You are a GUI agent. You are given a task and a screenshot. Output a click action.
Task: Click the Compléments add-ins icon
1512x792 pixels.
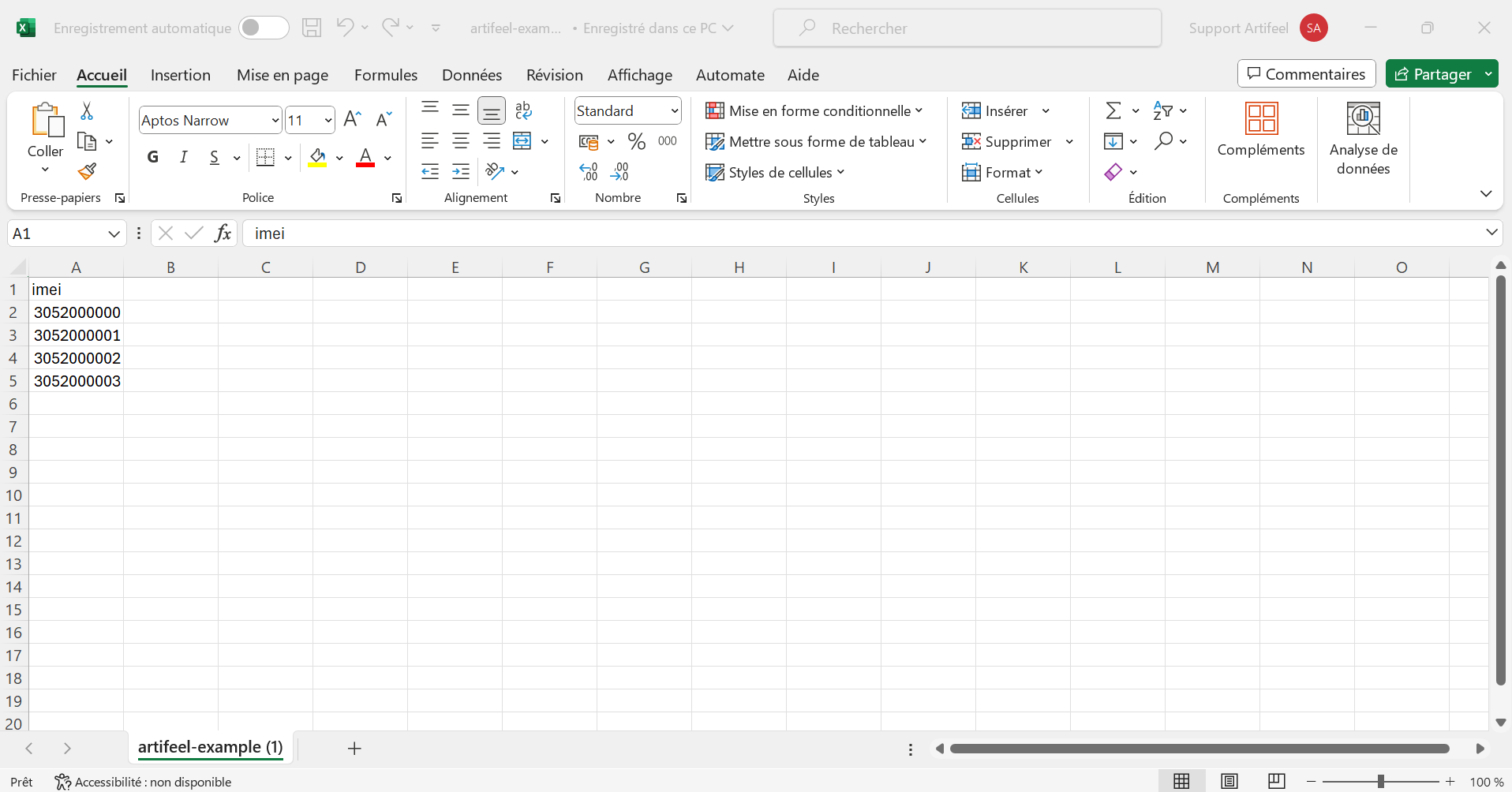point(1260,131)
